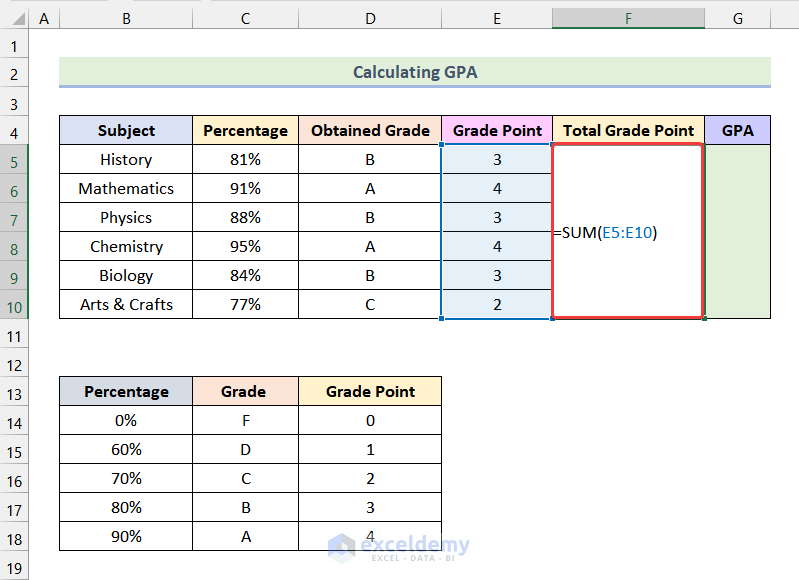This screenshot has width=799, height=580.
Task: Select Chemistry's 95% percentage cell
Action: tap(245, 247)
